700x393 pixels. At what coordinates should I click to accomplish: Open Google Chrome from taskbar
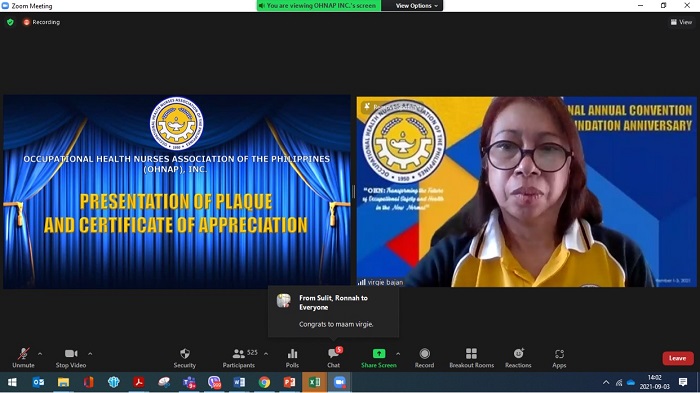[264, 382]
